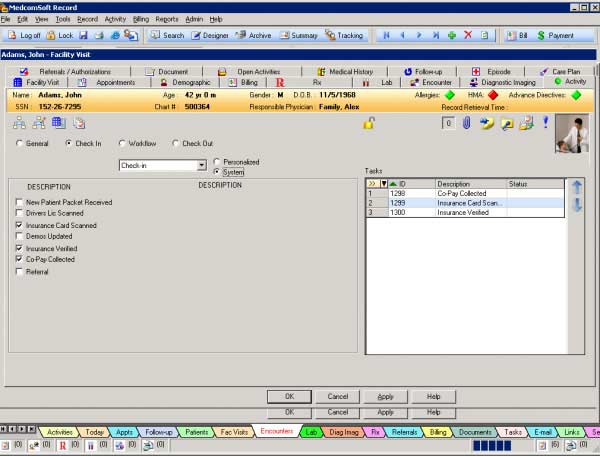Select the Workflow radio button

click(122, 143)
